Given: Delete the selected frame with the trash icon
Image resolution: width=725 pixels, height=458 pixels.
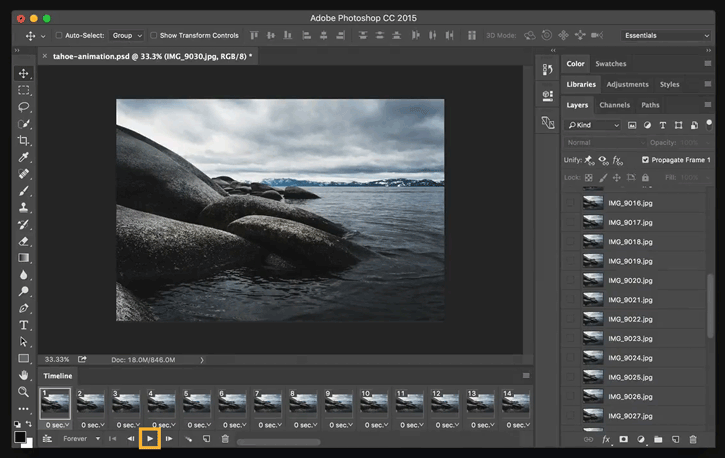Looking at the screenshot, I should [225, 439].
